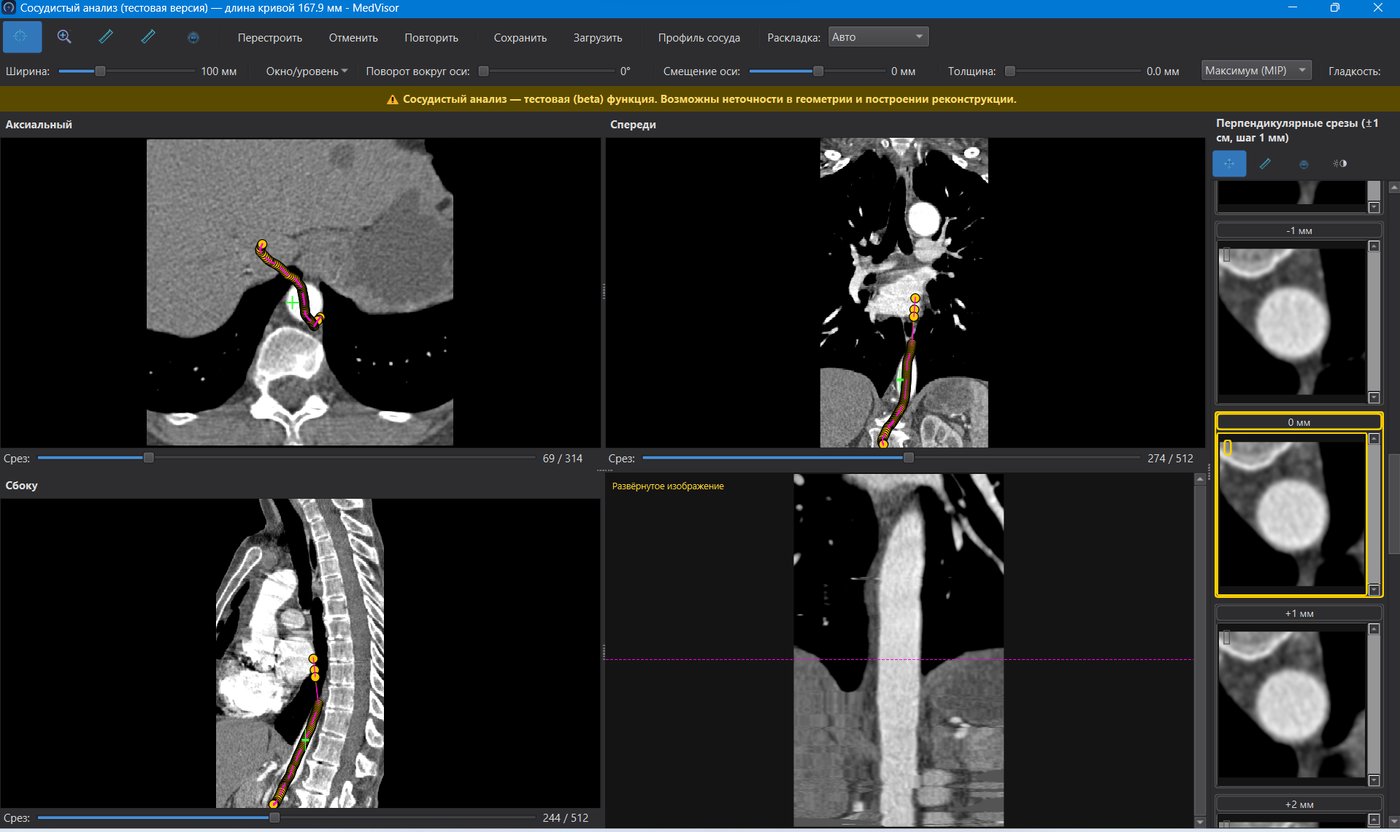
Task: Open the Раскладка layout dropdown set to Авто
Action: pyautogui.click(x=878, y=37)
